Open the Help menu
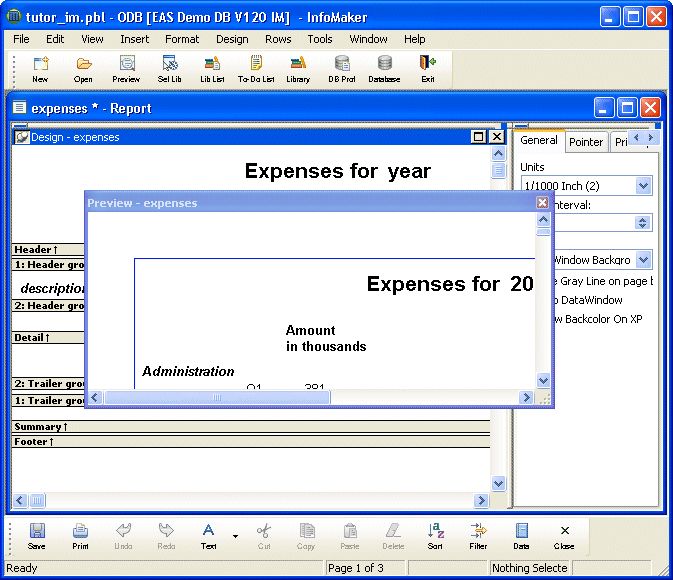The image size is (673, 580). 415,39
